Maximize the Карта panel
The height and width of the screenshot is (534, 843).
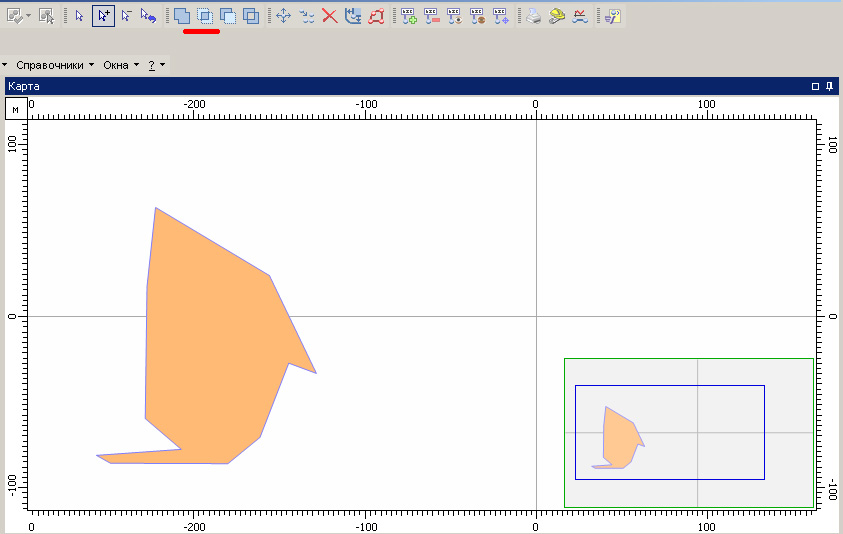(x=816, y=87)
